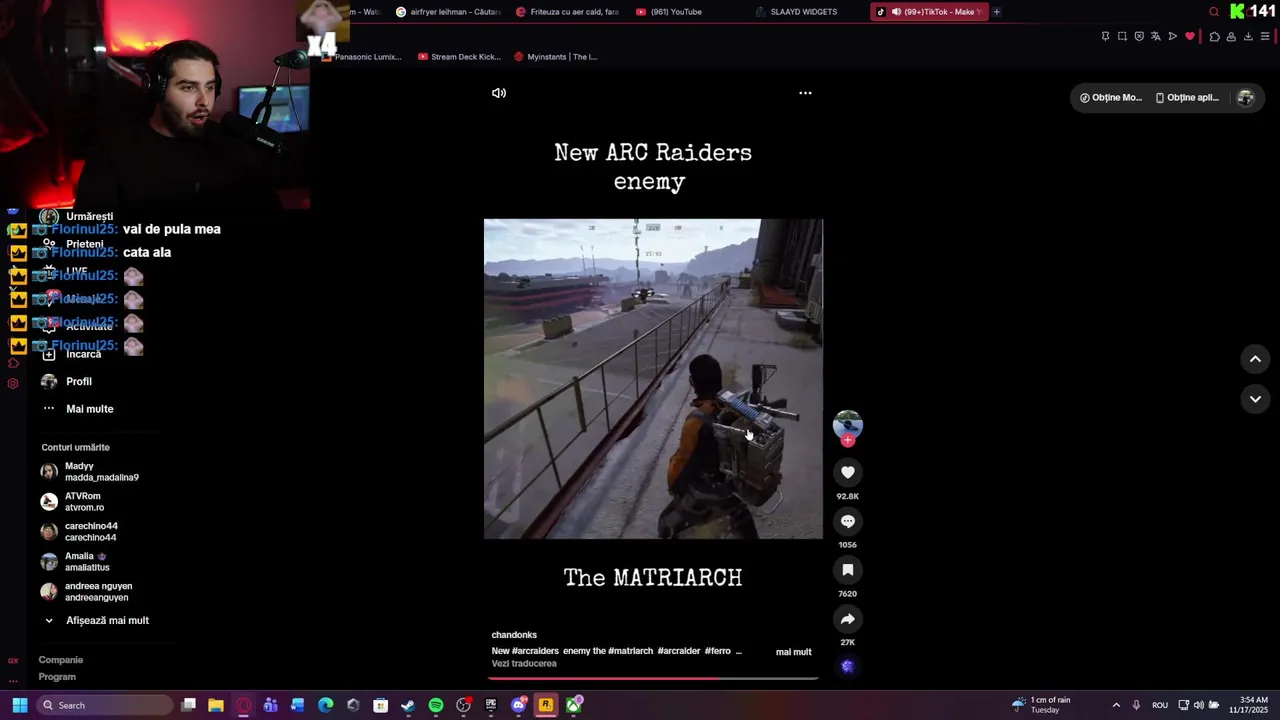Show hidden system tray icons

[x=1116, y=705]
